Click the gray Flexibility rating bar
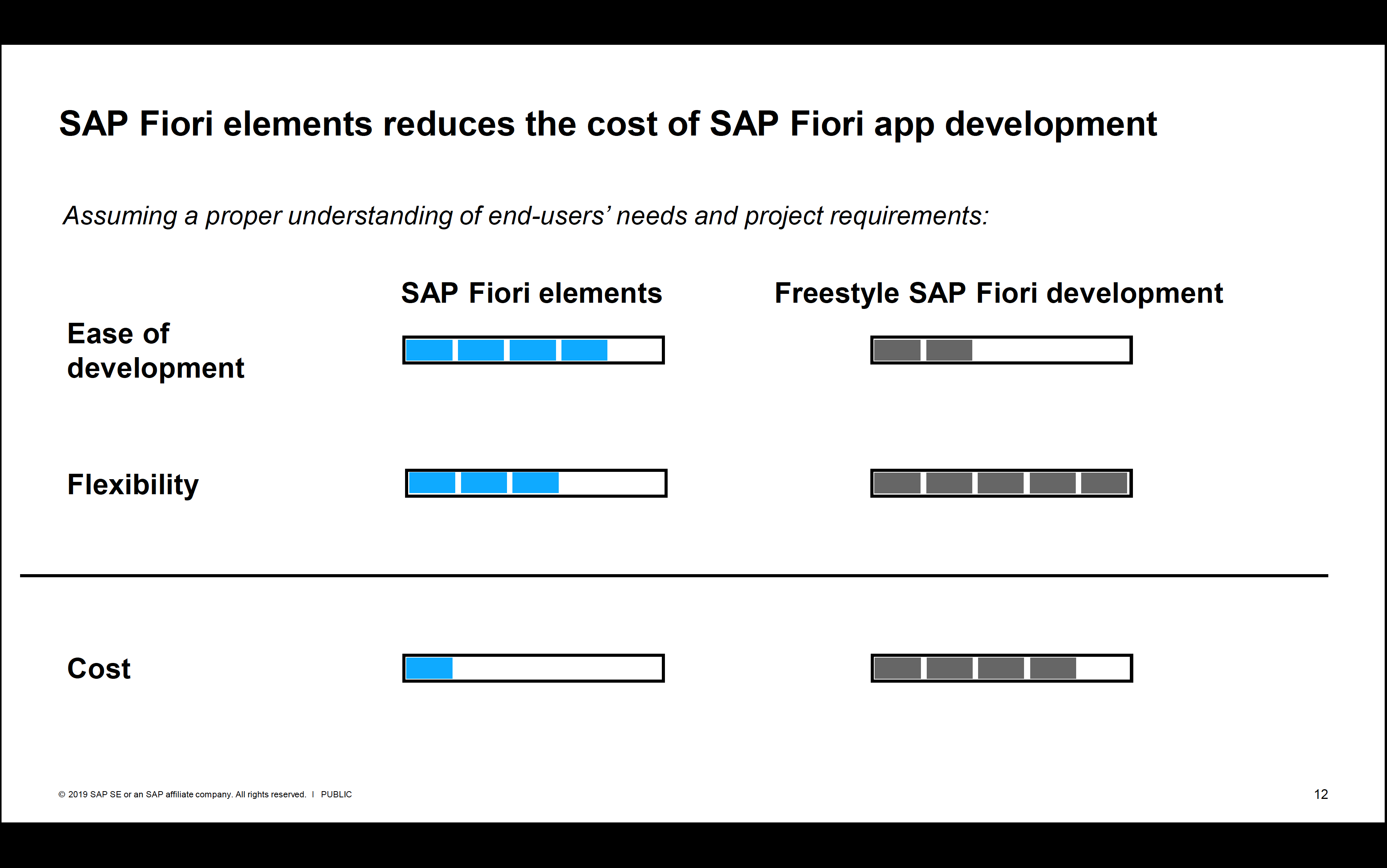The image size is (1387, 868). click(x=1001, y=483)
